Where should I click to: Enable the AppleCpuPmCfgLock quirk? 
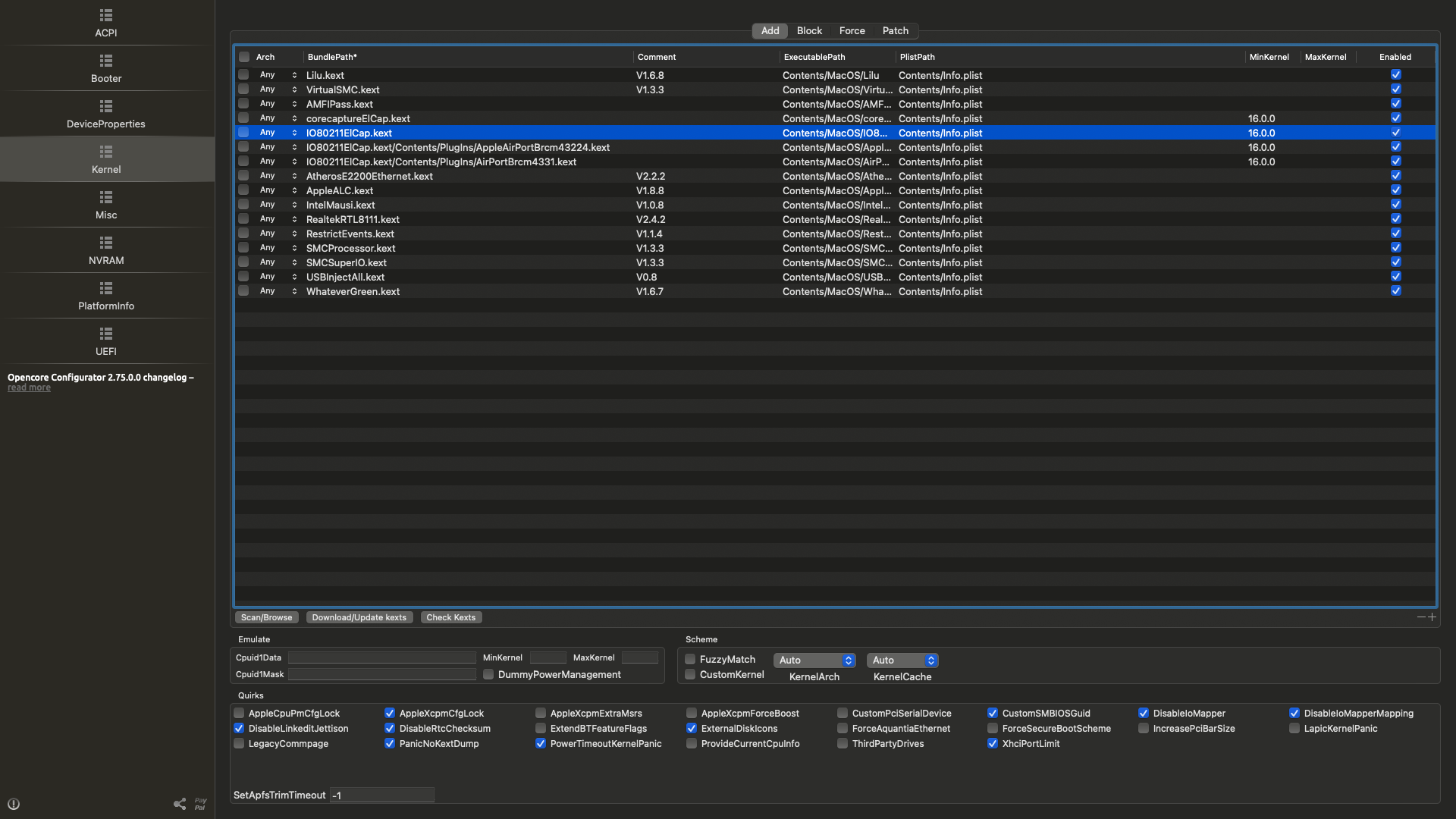coord(239,713)
